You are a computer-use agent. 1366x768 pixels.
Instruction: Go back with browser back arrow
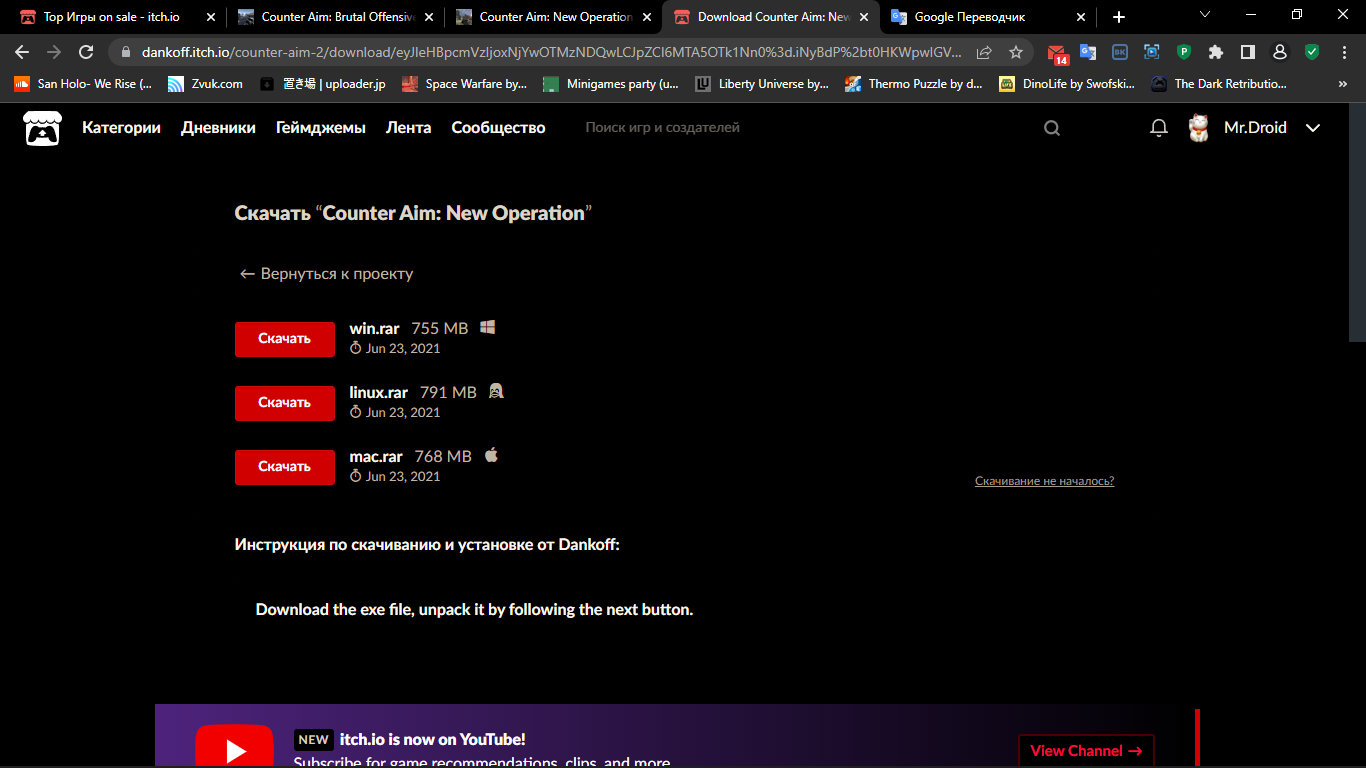(x=22, y=52)
